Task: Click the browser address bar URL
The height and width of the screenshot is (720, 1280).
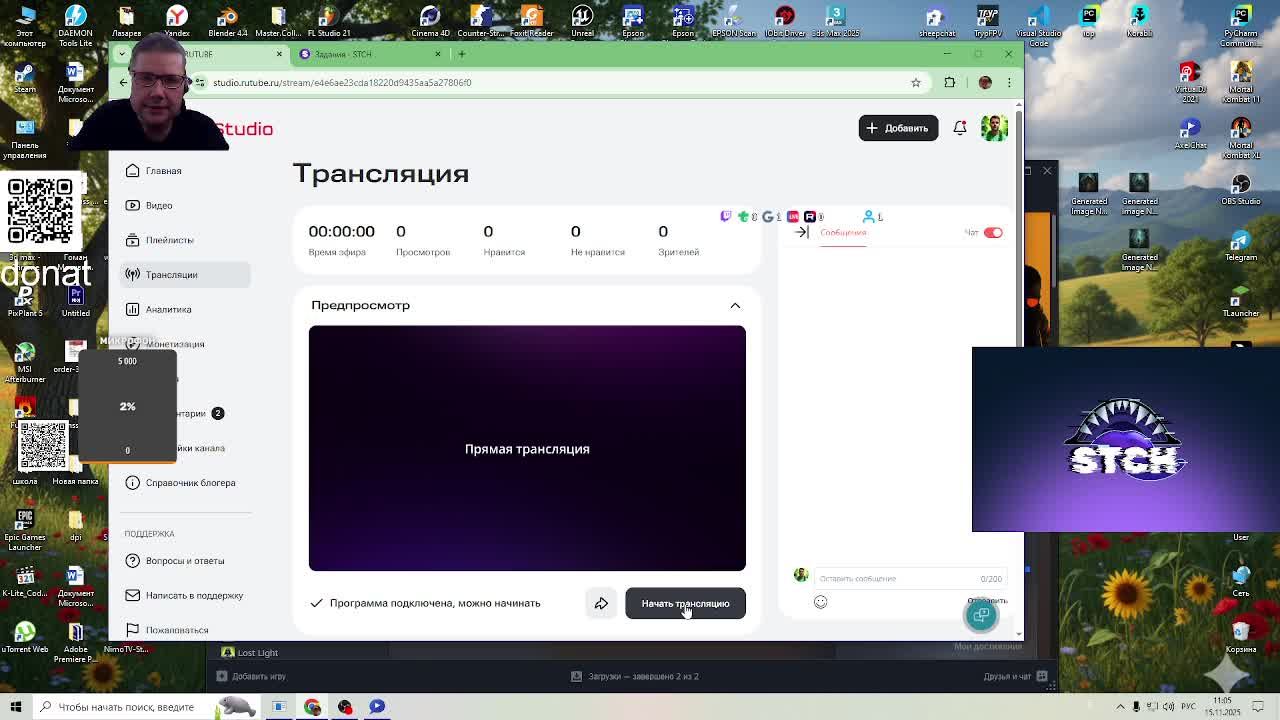Action: pos(342,83)
